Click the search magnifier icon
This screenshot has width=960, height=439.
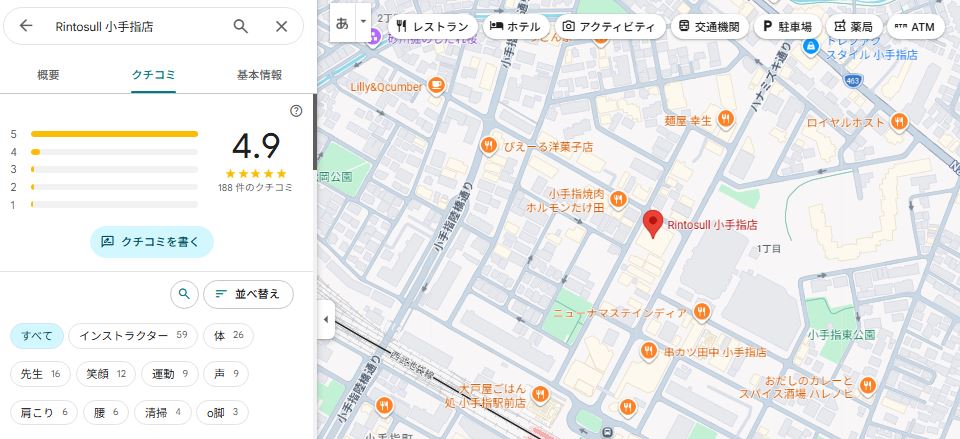coord(240,27)
